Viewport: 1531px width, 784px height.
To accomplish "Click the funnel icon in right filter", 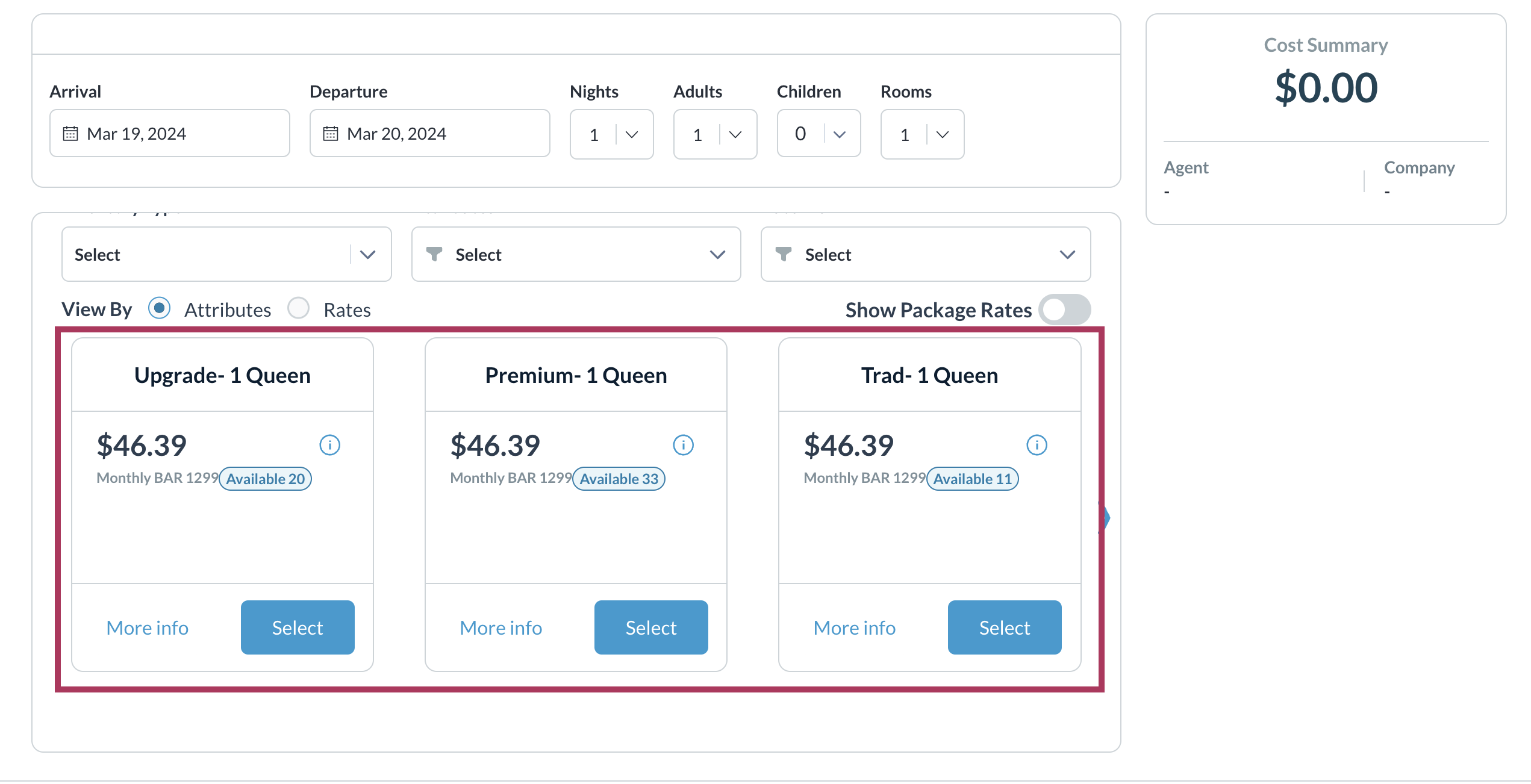I will 783,254.
